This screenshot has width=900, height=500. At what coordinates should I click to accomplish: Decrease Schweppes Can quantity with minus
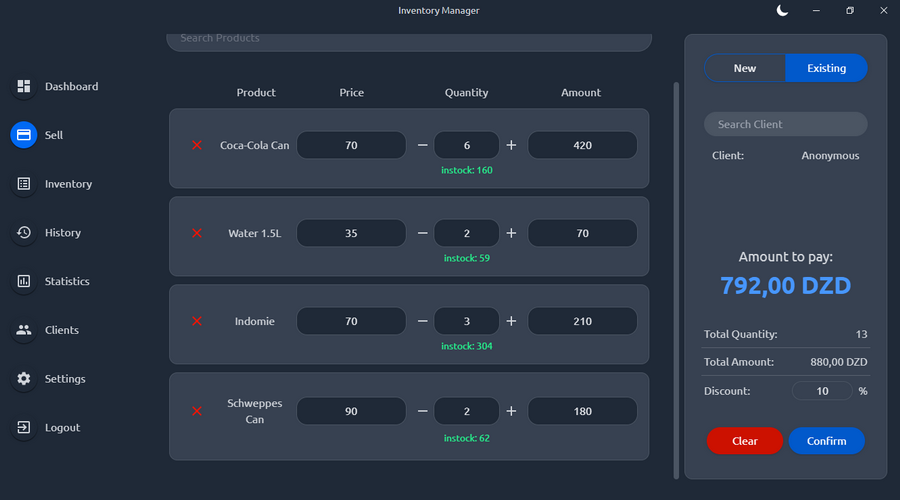(422, 411)
